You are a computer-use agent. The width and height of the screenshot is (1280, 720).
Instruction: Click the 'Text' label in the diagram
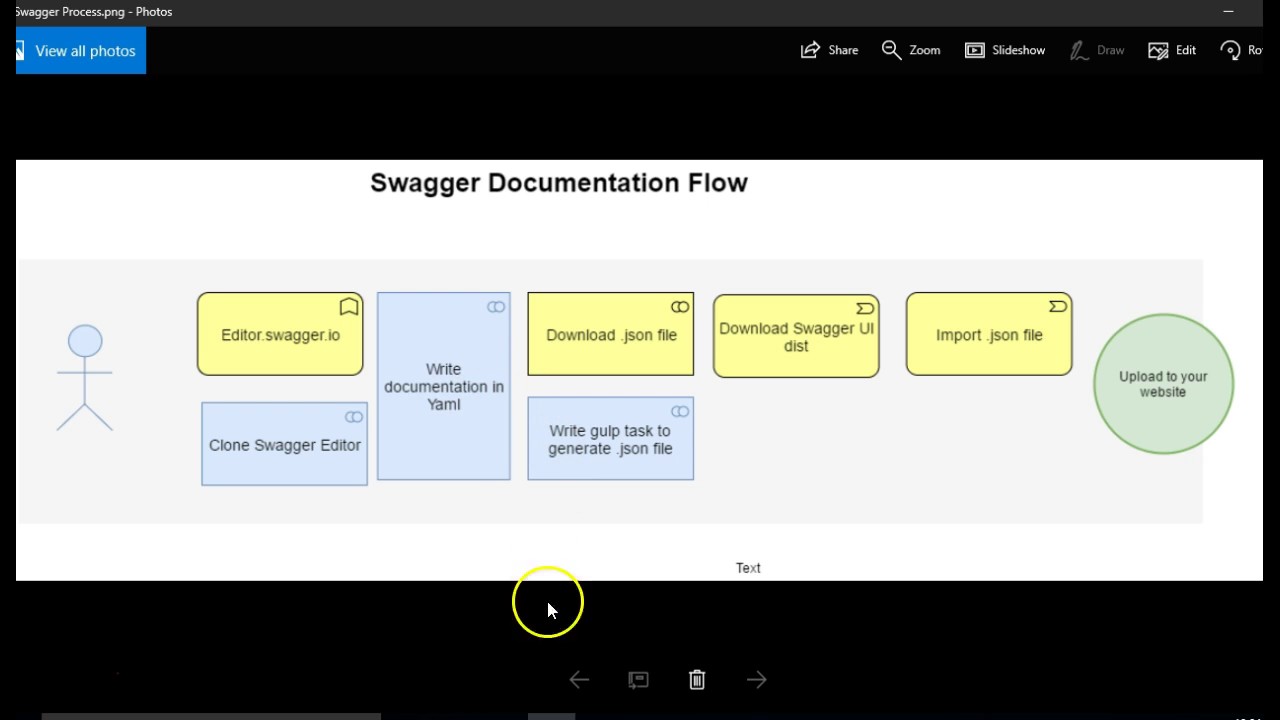tap(748, 568)
